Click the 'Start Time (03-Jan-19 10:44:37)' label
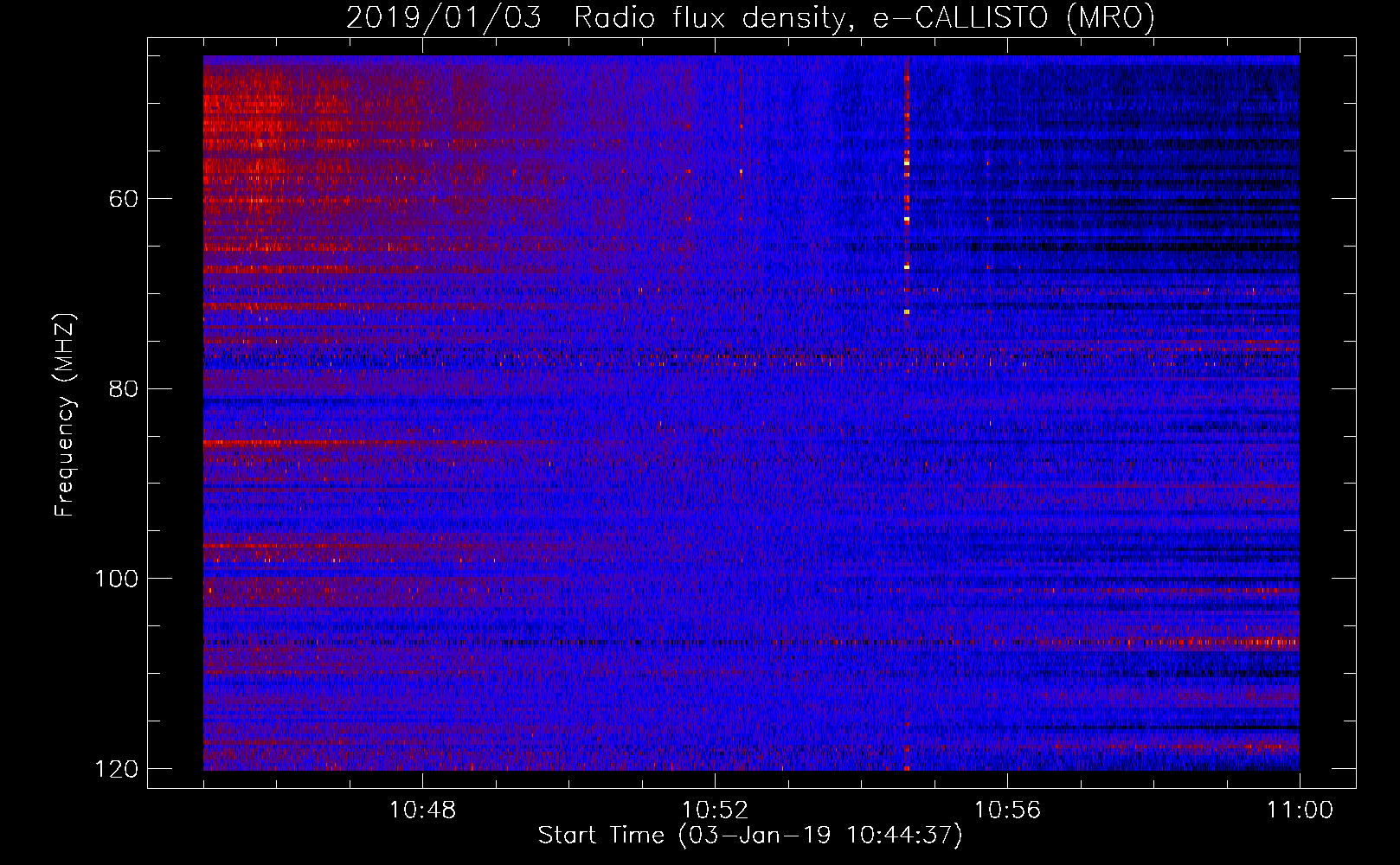 (750, 836)
